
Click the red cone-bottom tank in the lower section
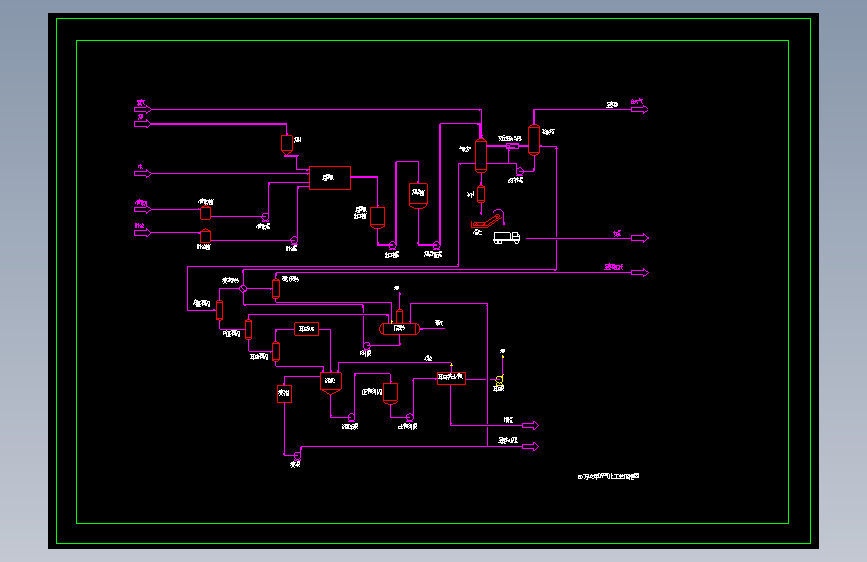331,383
